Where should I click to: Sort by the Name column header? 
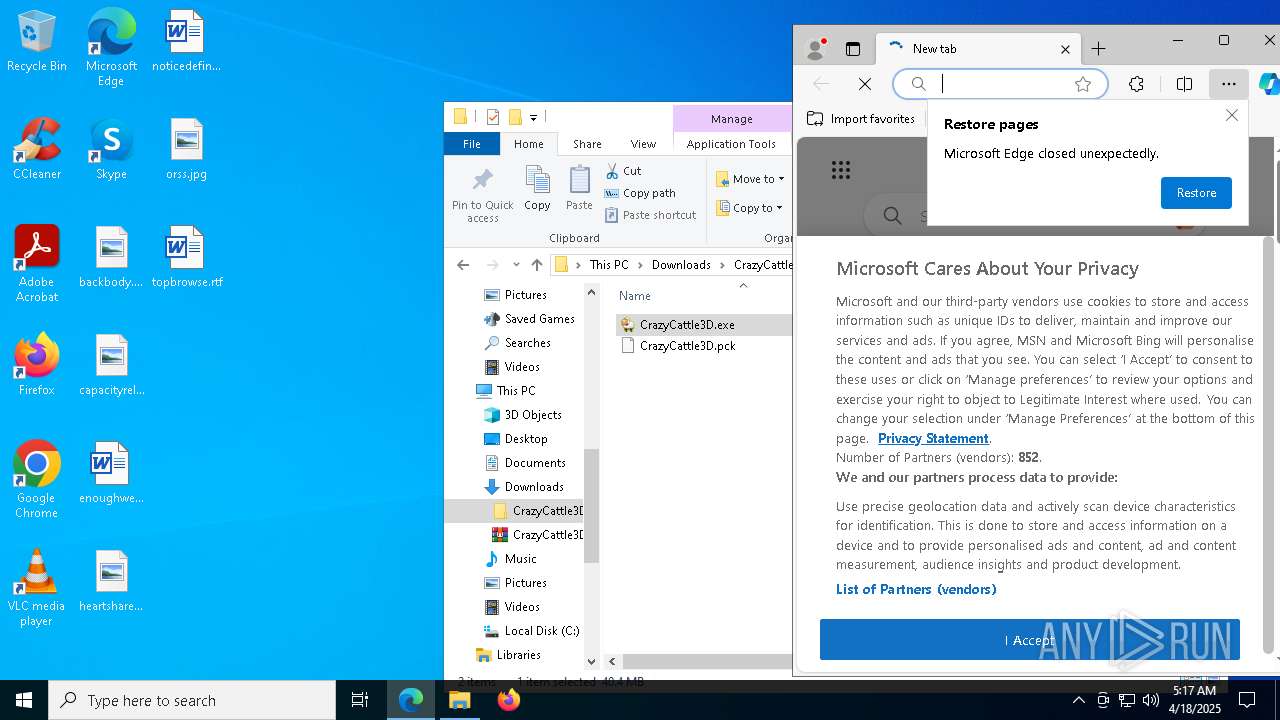[x=635, y=296]
